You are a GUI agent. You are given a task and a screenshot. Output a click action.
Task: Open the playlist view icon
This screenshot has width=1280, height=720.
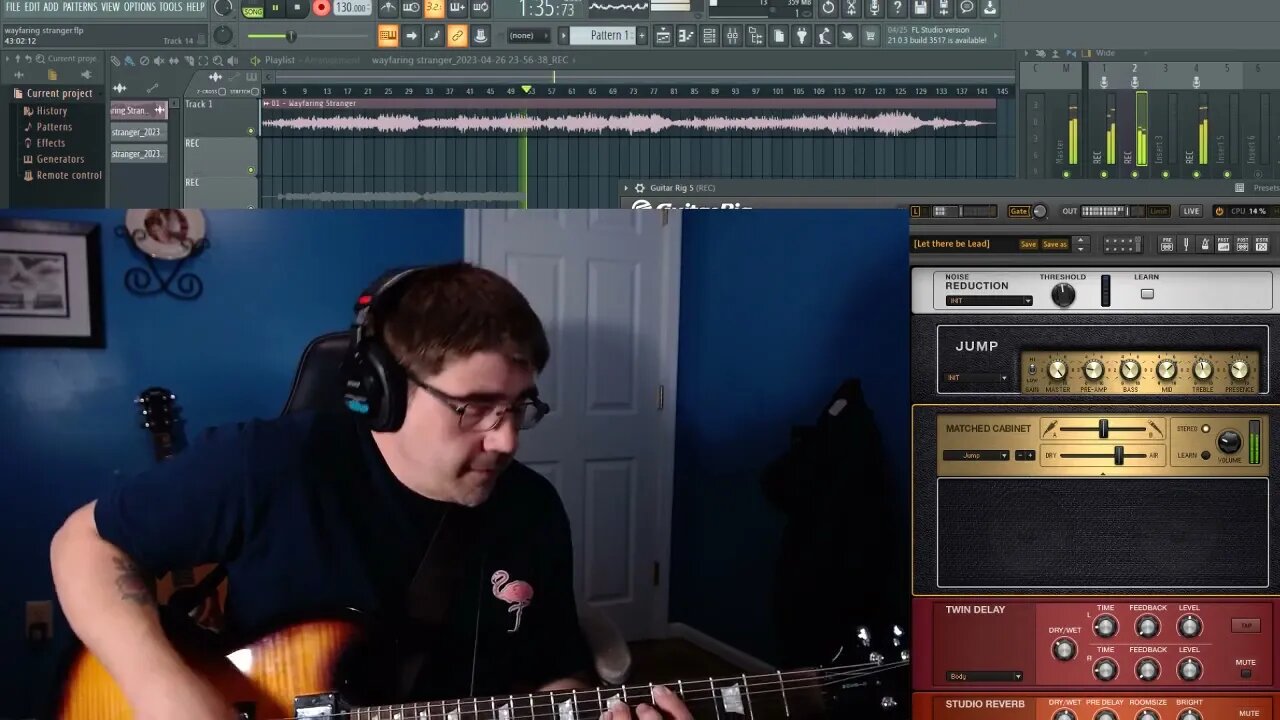coord(663,35)
